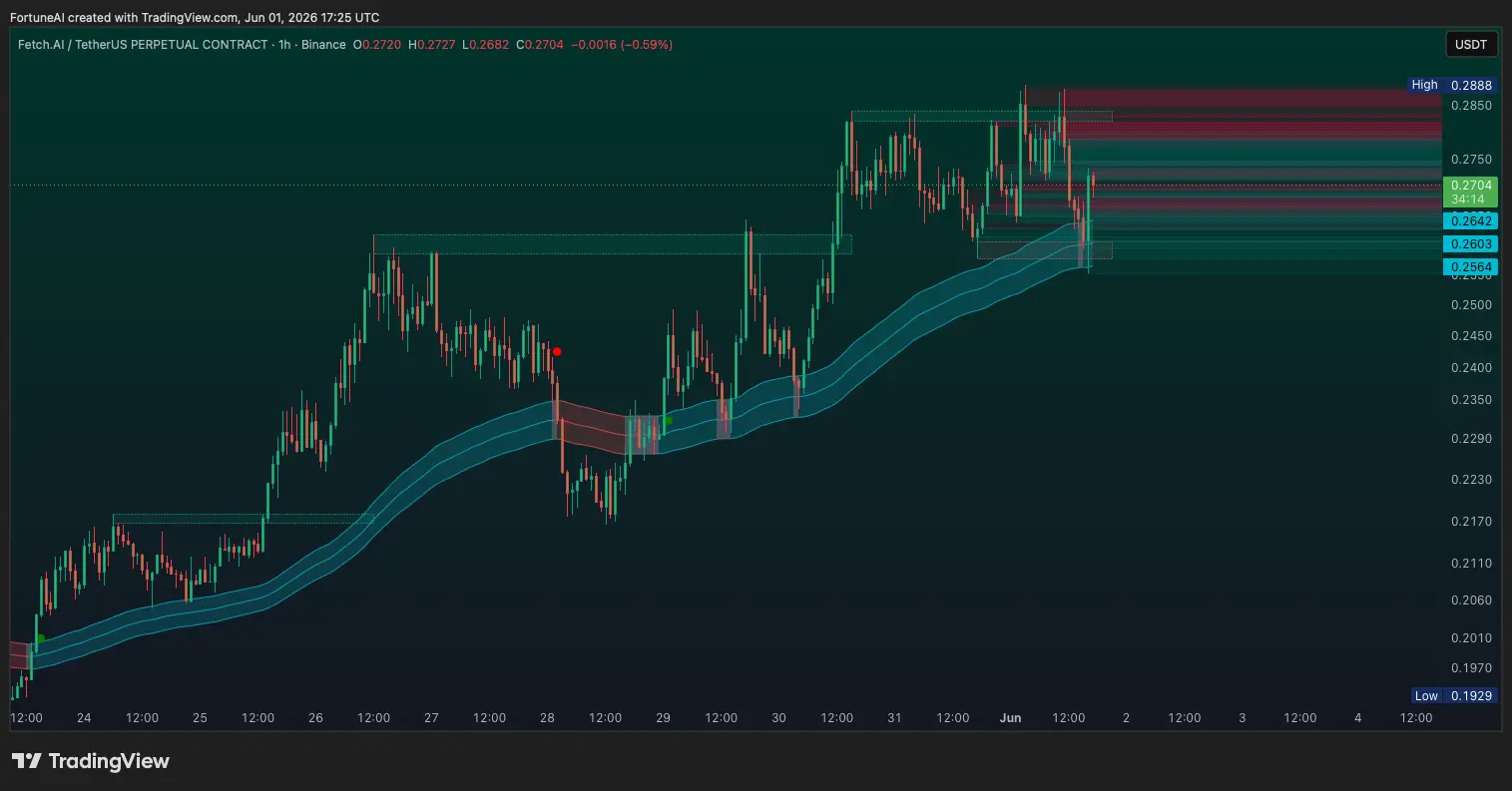The image size is (1512, 791).
Task: Click the 0.2170 price scale value
Action: click(x=1471, y=522)
